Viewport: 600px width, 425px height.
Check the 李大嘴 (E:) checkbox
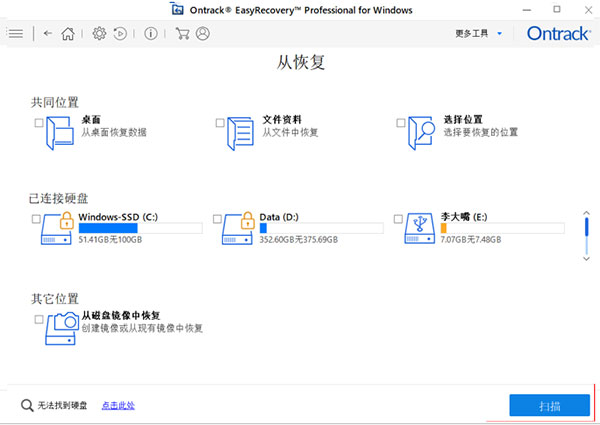pos(398,219)
